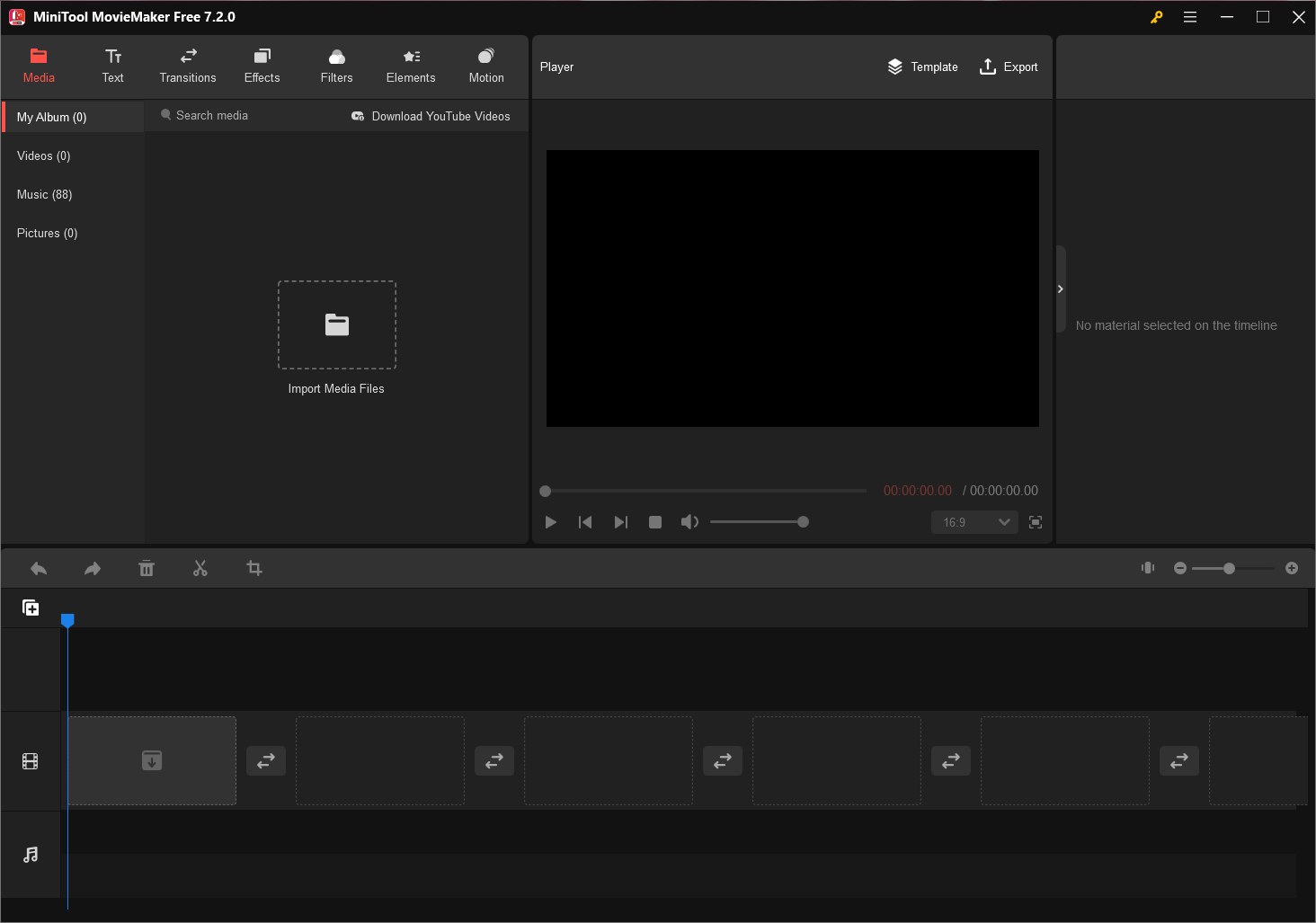Click the zoom to fit timeline icon
Image resolution: width=1316 pixels, height=923 pixels.
(x=1148, y=568)
